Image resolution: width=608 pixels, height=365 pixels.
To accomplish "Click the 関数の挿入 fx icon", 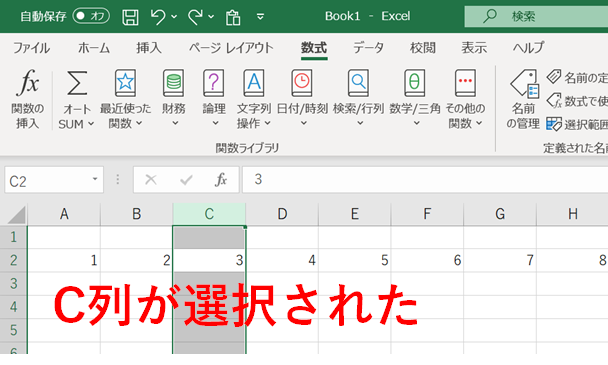I will (28, 83).
